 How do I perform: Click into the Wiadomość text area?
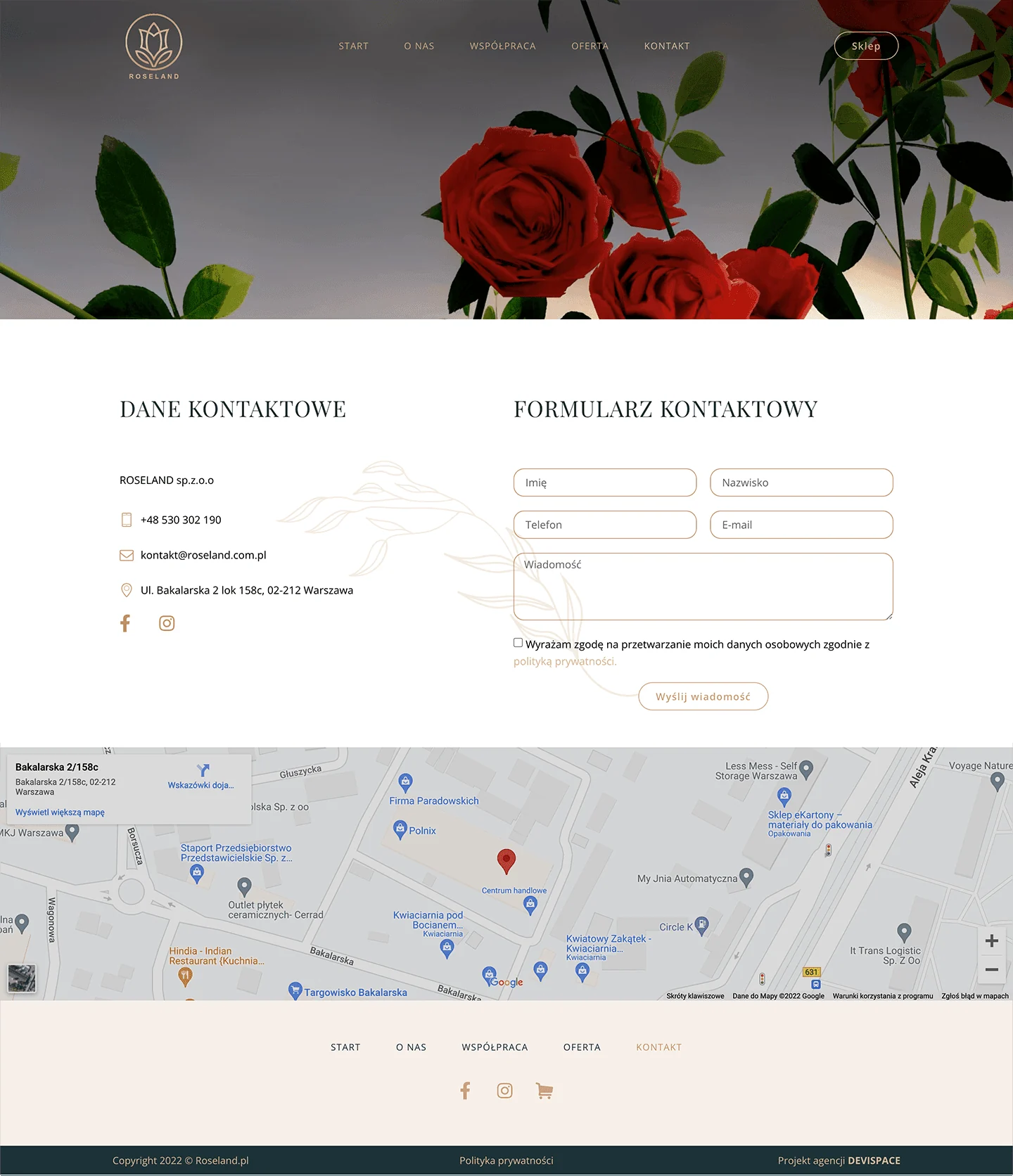(703, 587)
